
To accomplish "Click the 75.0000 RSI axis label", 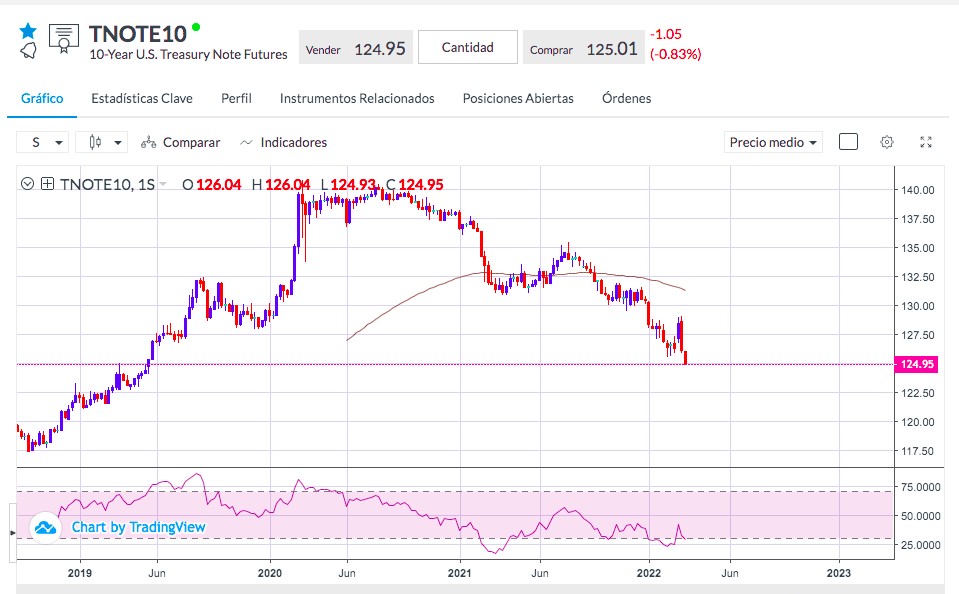I will tap(920, 487).
